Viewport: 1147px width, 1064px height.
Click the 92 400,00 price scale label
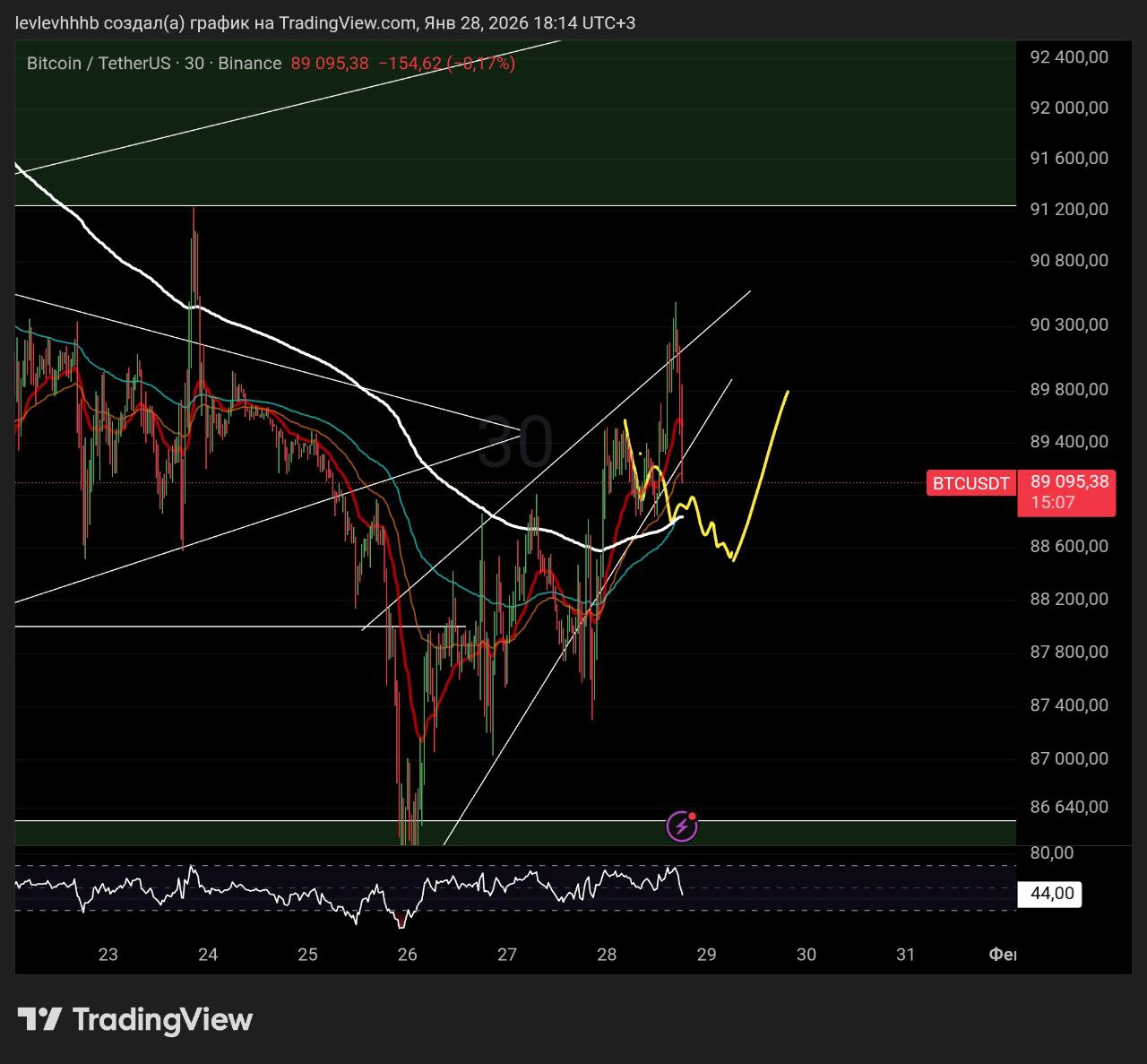(1069, 57)
